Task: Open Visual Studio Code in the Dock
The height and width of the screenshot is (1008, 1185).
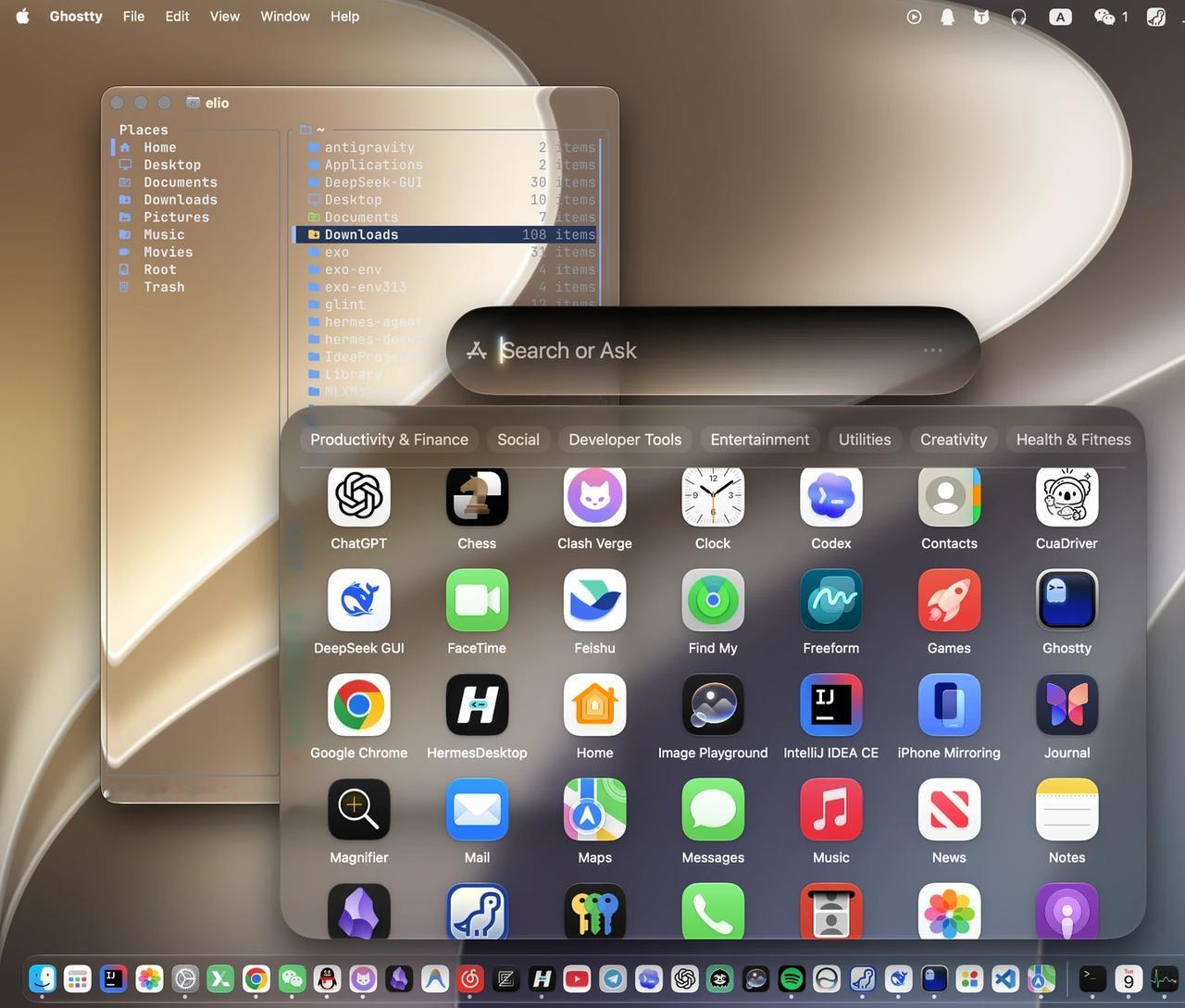Action: [1005, 978]
